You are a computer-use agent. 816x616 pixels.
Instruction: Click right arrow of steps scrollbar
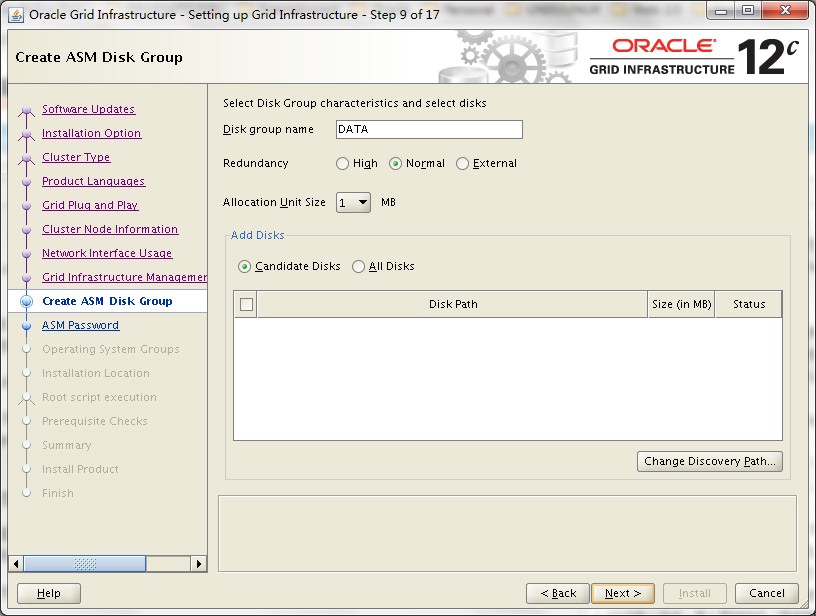198,563
